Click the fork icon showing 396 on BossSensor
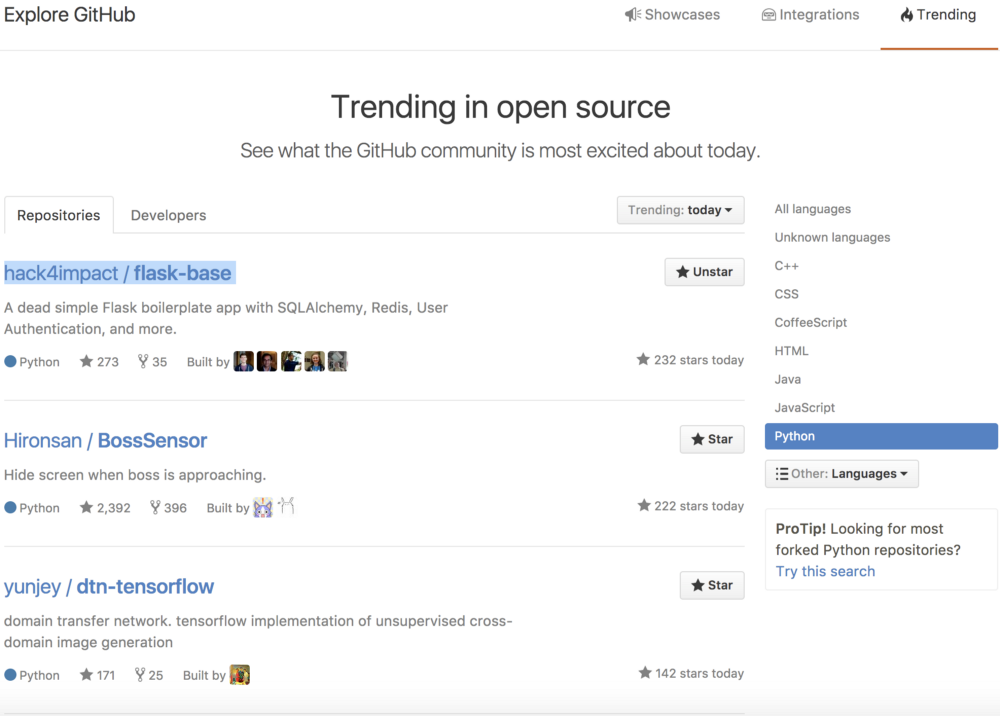 (156, 507)
